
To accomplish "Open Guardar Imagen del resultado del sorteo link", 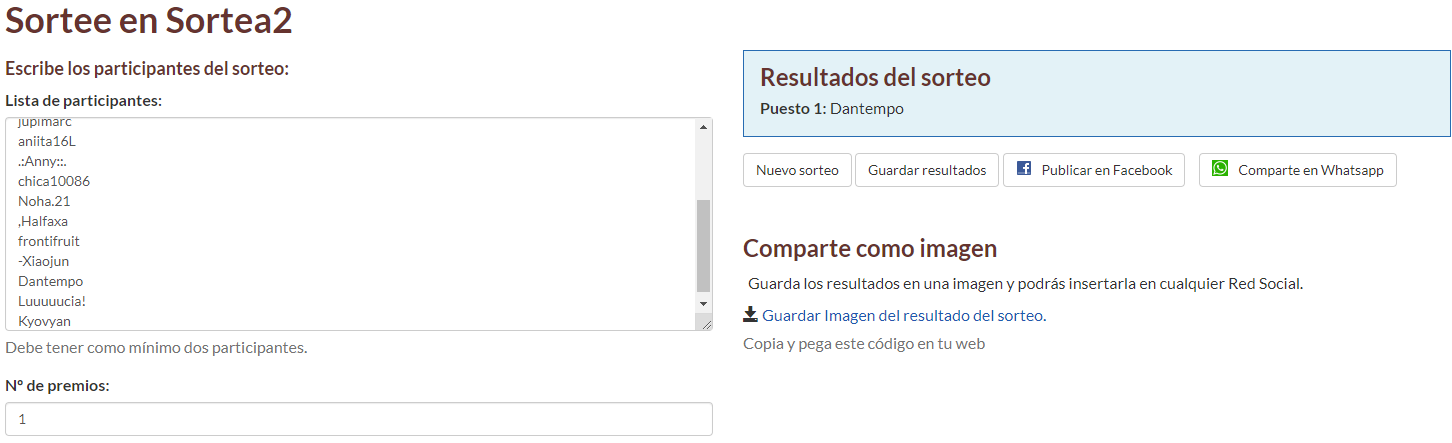I will (903, 316).
